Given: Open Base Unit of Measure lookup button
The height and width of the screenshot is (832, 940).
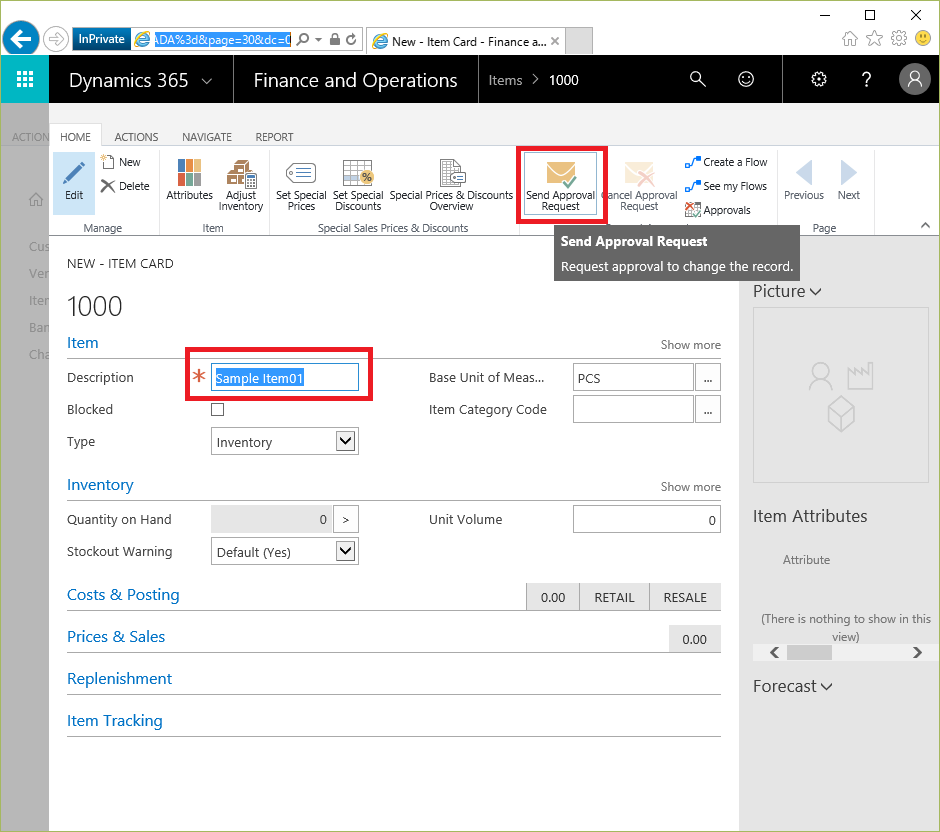Looking at the screenshot, I should point(708,378).
